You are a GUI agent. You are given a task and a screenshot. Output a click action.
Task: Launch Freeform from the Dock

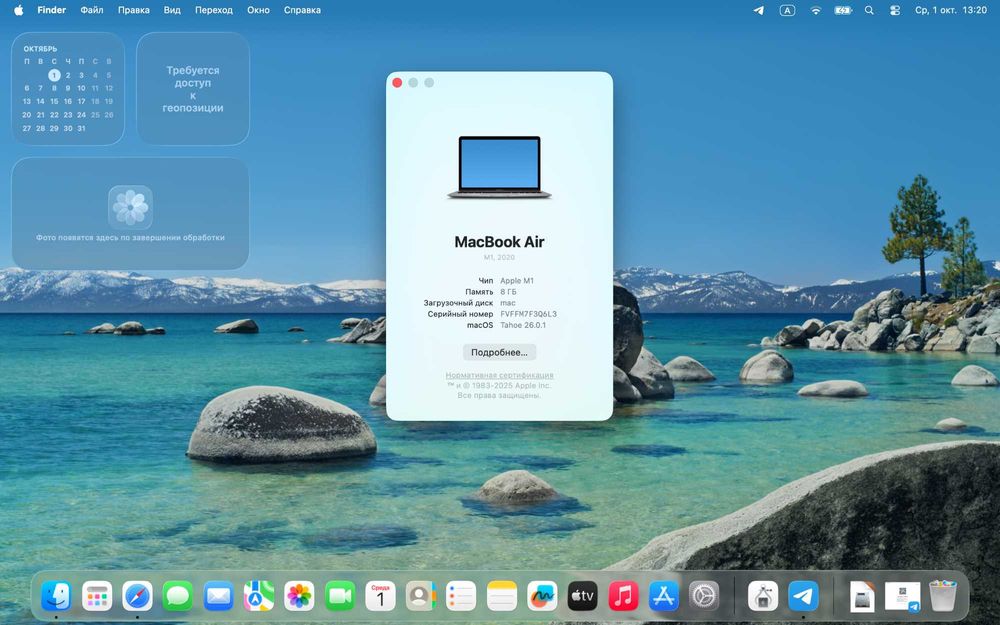pos(542,596)
